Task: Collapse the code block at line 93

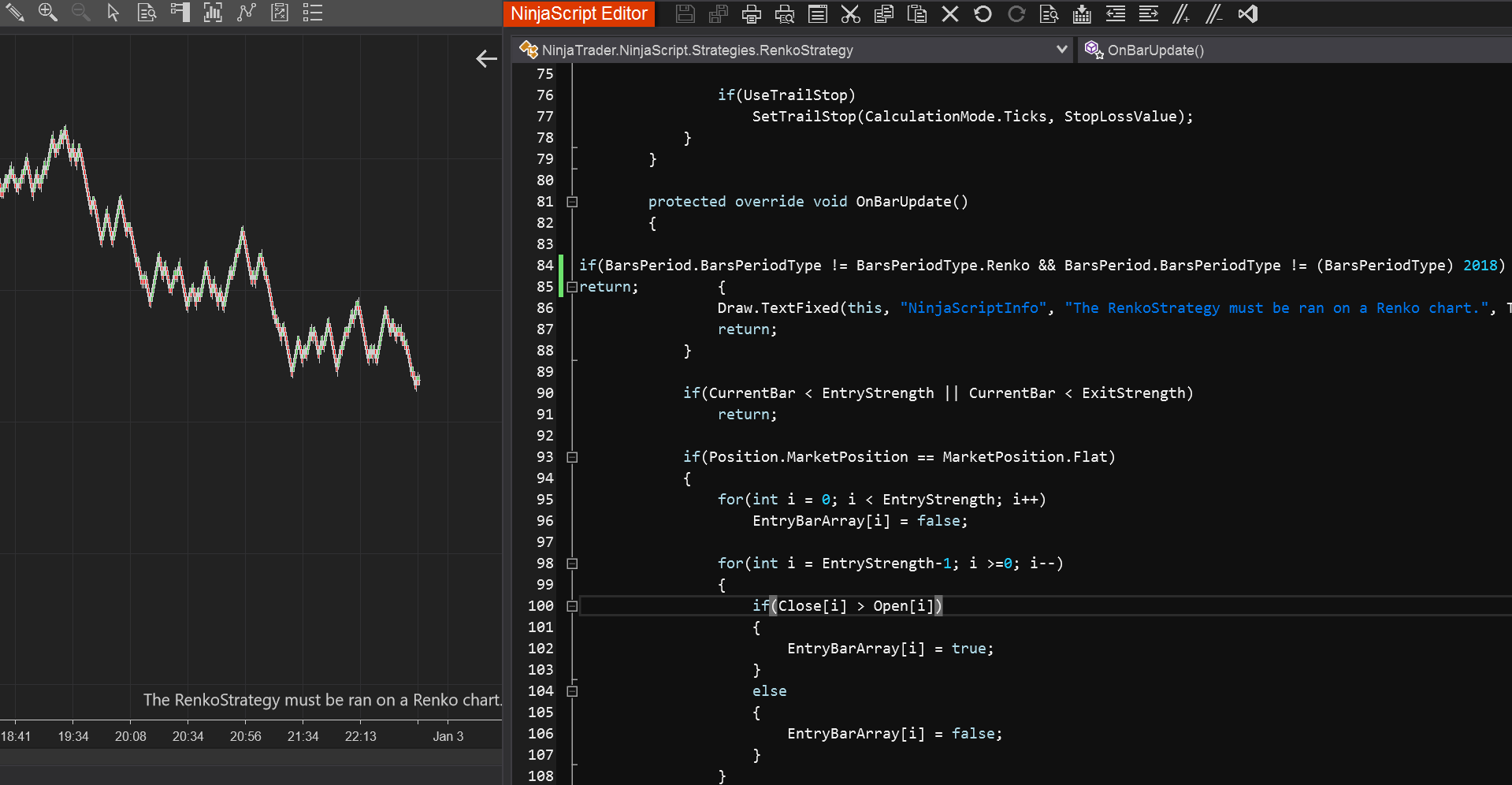Action: [x=573, y=457]
